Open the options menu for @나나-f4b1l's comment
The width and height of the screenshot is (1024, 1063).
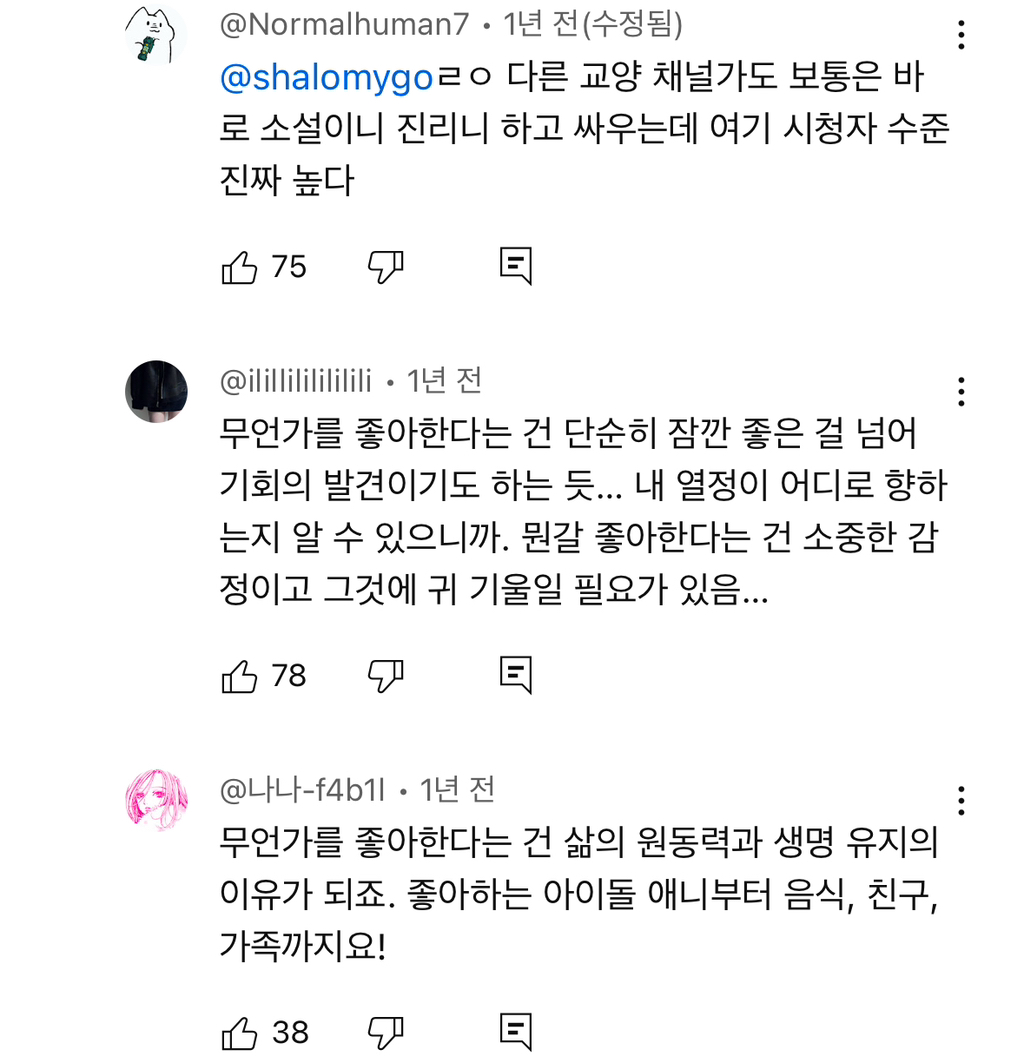click(961, 800)
